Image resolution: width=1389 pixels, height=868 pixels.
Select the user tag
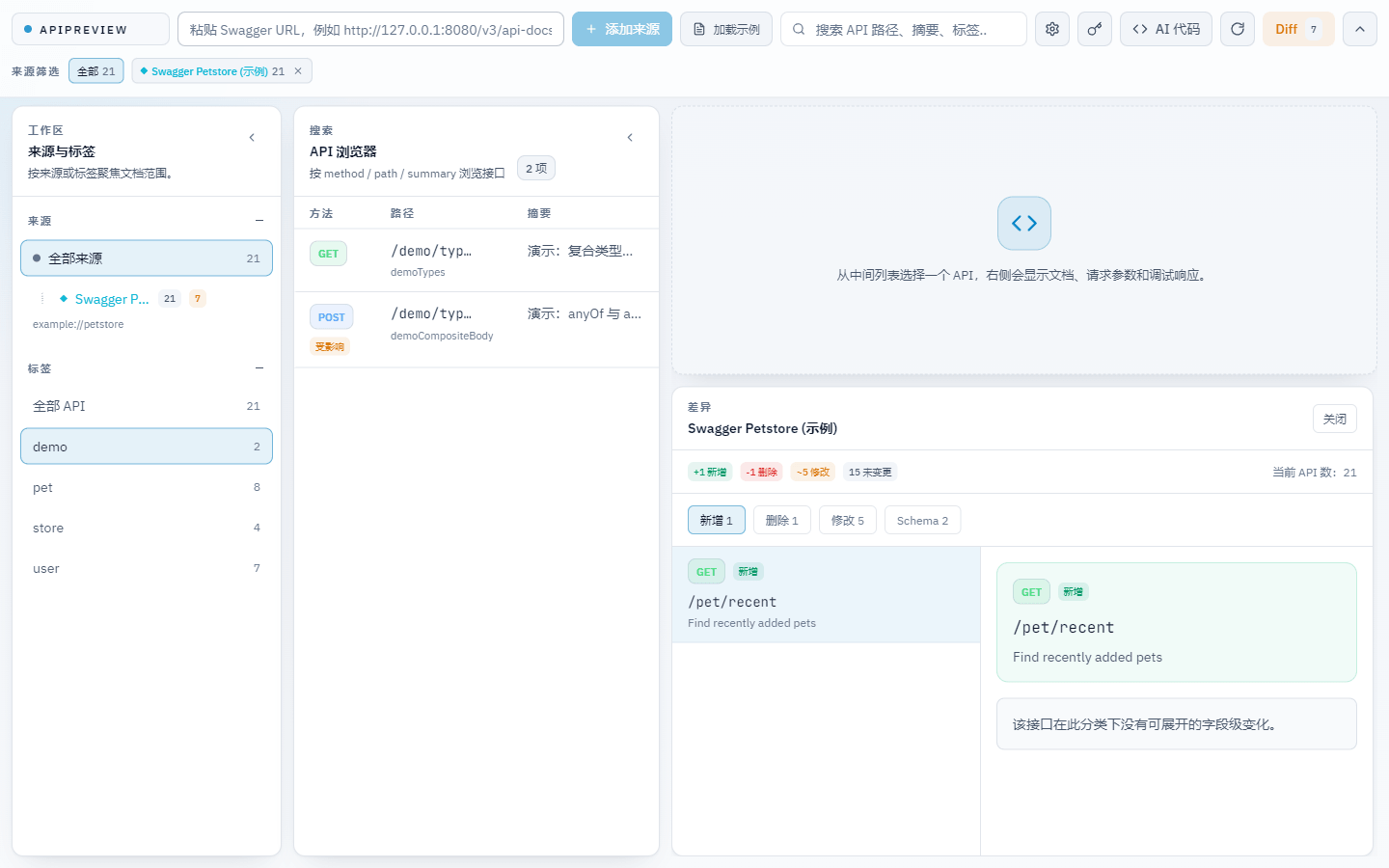click(147, 568)
